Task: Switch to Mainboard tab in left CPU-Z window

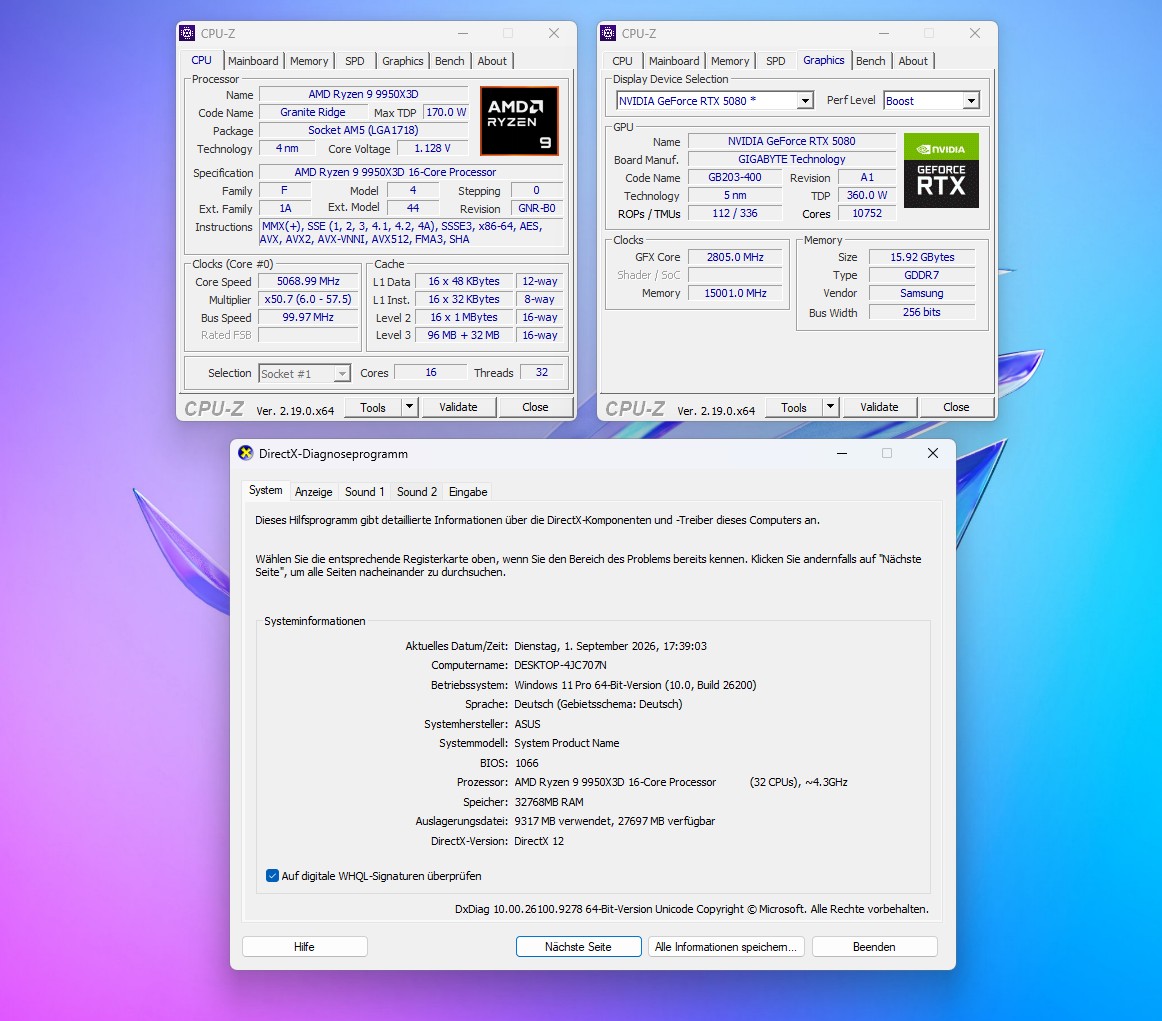Action: pos(253,61)
